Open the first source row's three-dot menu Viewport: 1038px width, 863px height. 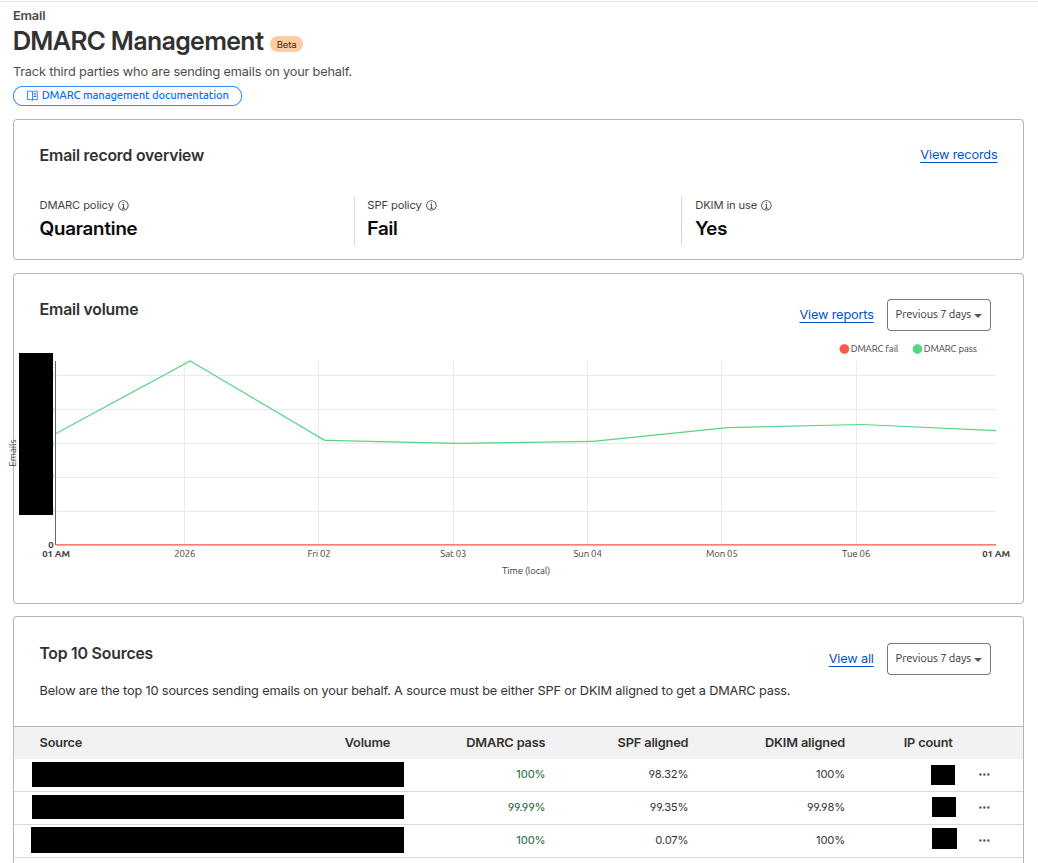point(984,775)
